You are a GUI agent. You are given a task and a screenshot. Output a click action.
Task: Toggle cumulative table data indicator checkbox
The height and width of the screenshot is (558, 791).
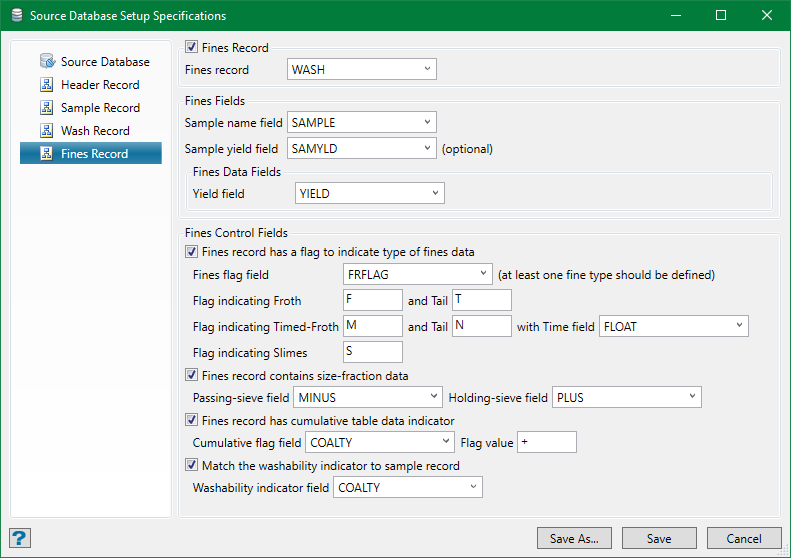click(x=192, y=421)
